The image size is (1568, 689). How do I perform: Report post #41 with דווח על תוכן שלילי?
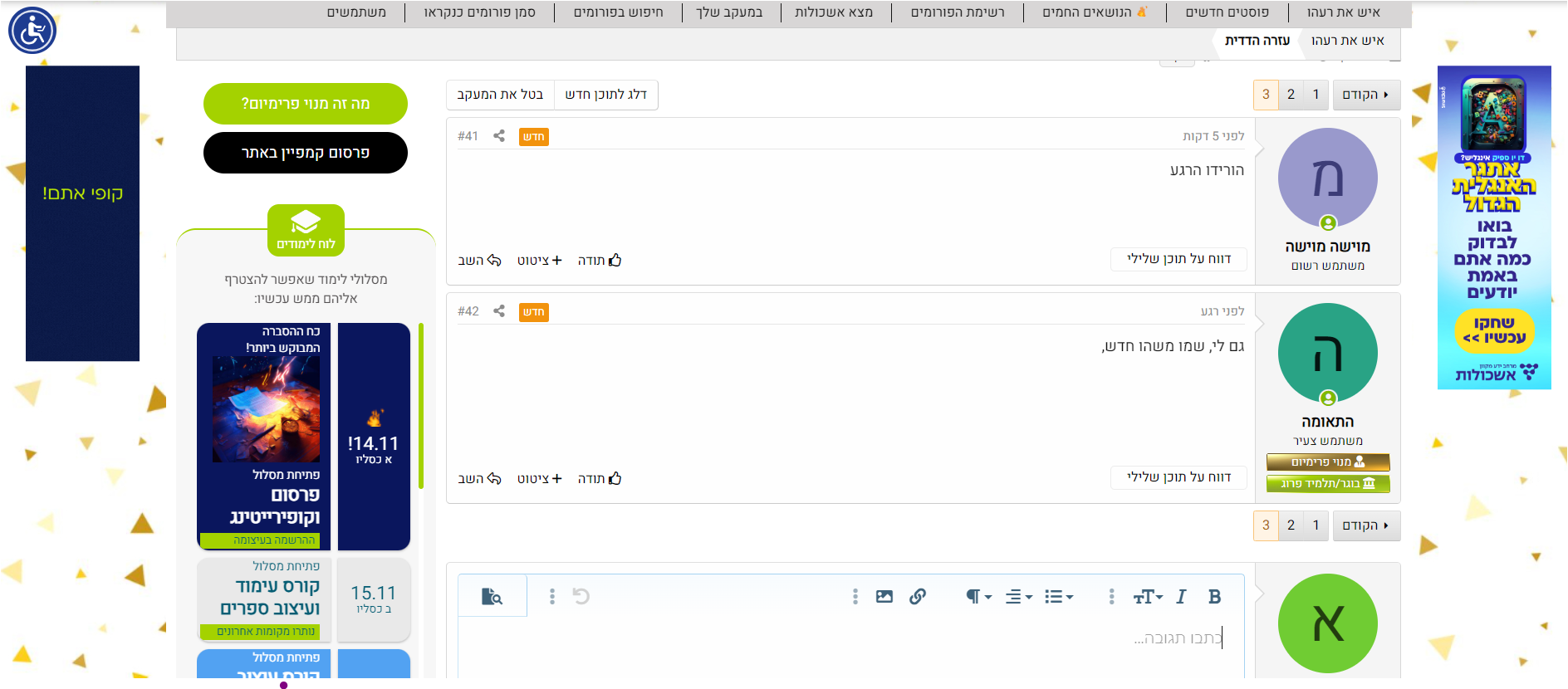click(x=1178, y=259)
